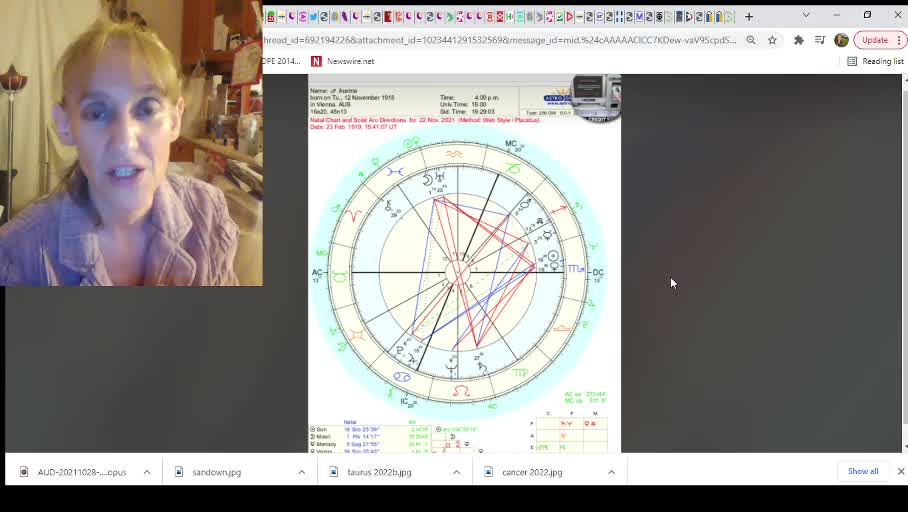This screenshot has width=908, height=512.
Task: Click the Update button
Action: click(874, 40)
